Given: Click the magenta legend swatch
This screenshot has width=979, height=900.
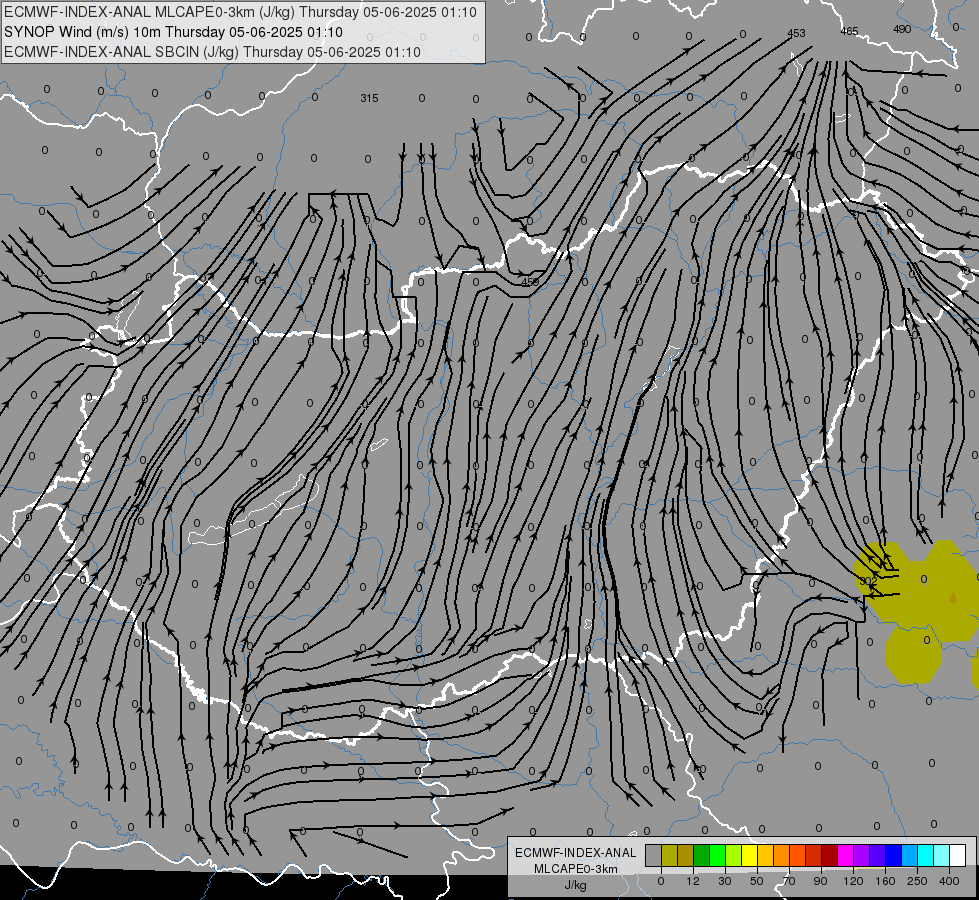Looking at the screenshot, I should (845, 855).
